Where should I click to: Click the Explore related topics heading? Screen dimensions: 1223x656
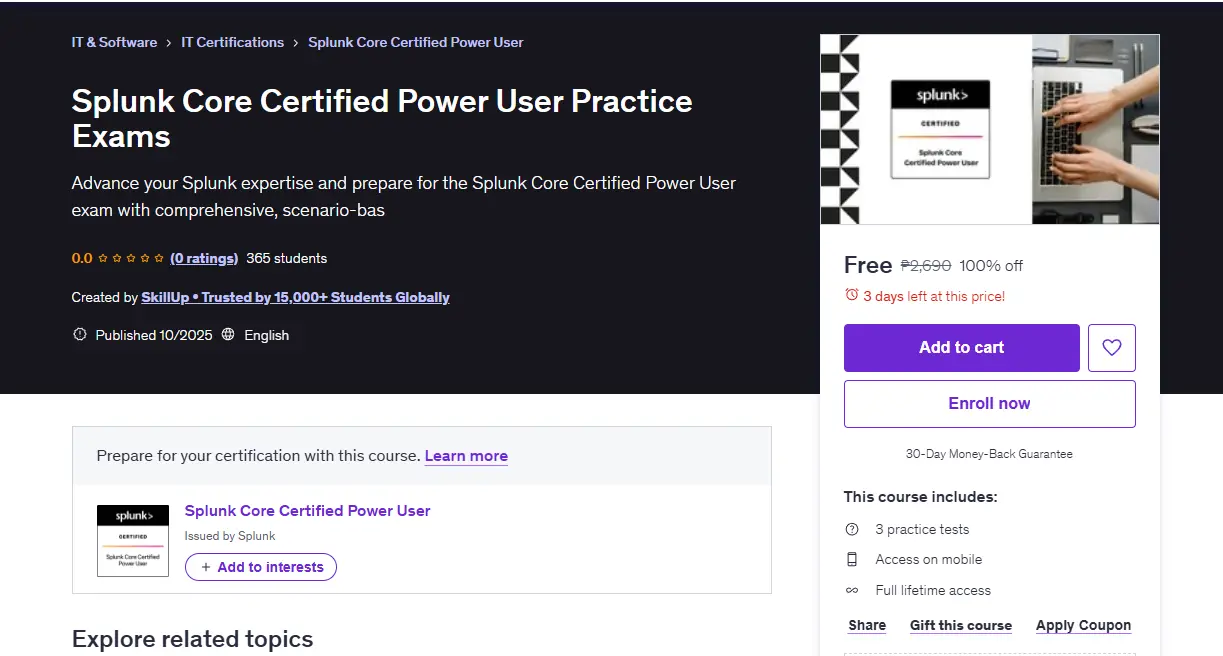193,639
